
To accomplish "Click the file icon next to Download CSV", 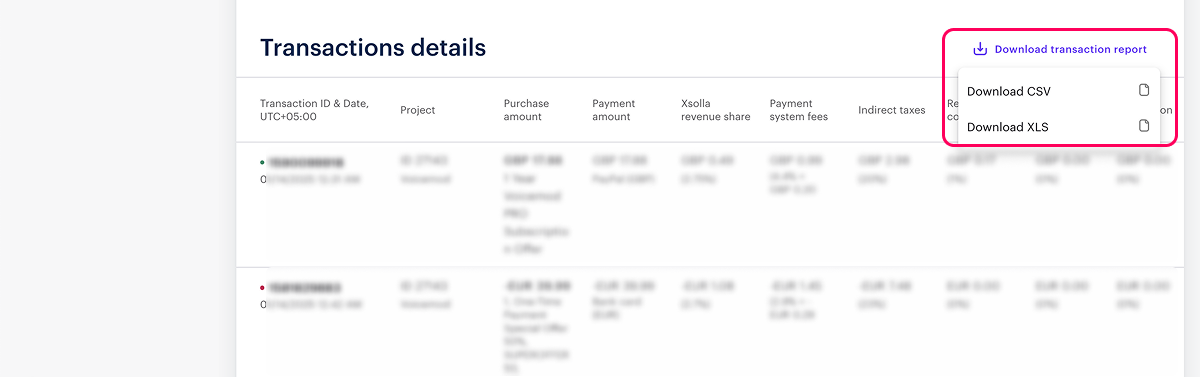I will [1144, 90].
